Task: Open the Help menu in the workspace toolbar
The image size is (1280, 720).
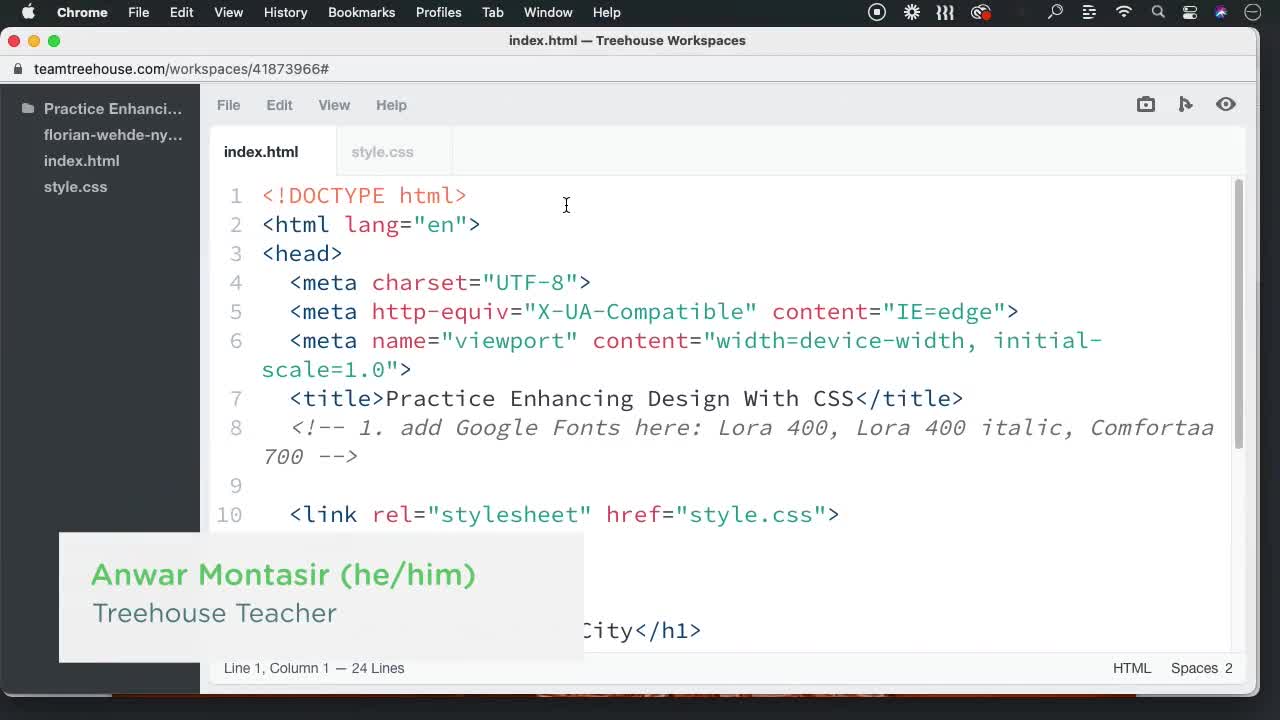Action: tap(391, 105)
